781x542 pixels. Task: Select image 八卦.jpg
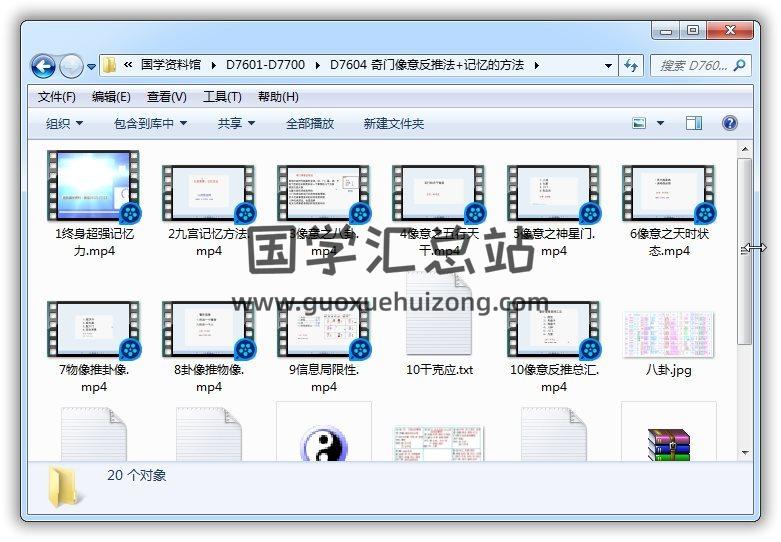(668, 344)
